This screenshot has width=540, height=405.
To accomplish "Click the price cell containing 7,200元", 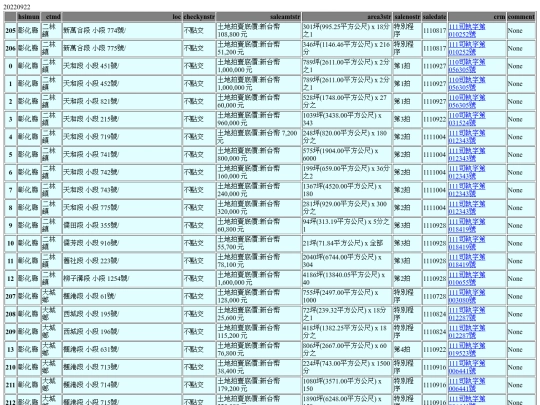I will (259, 137).
